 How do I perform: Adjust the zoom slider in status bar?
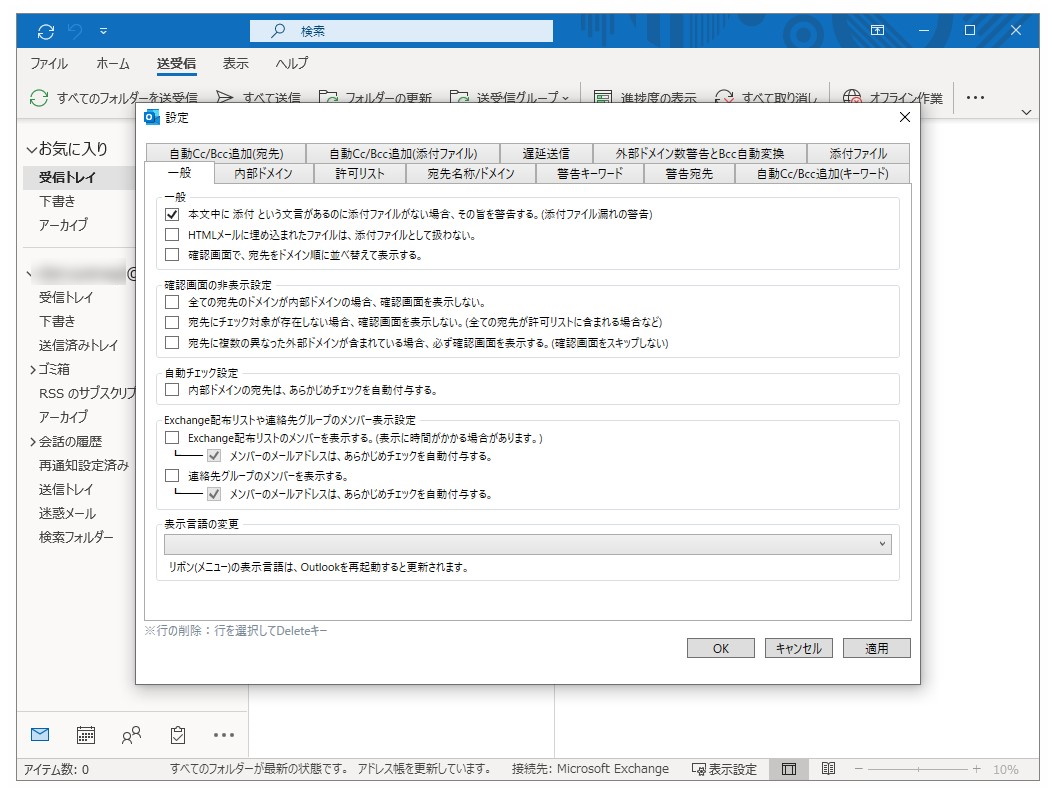coord(920,769)
